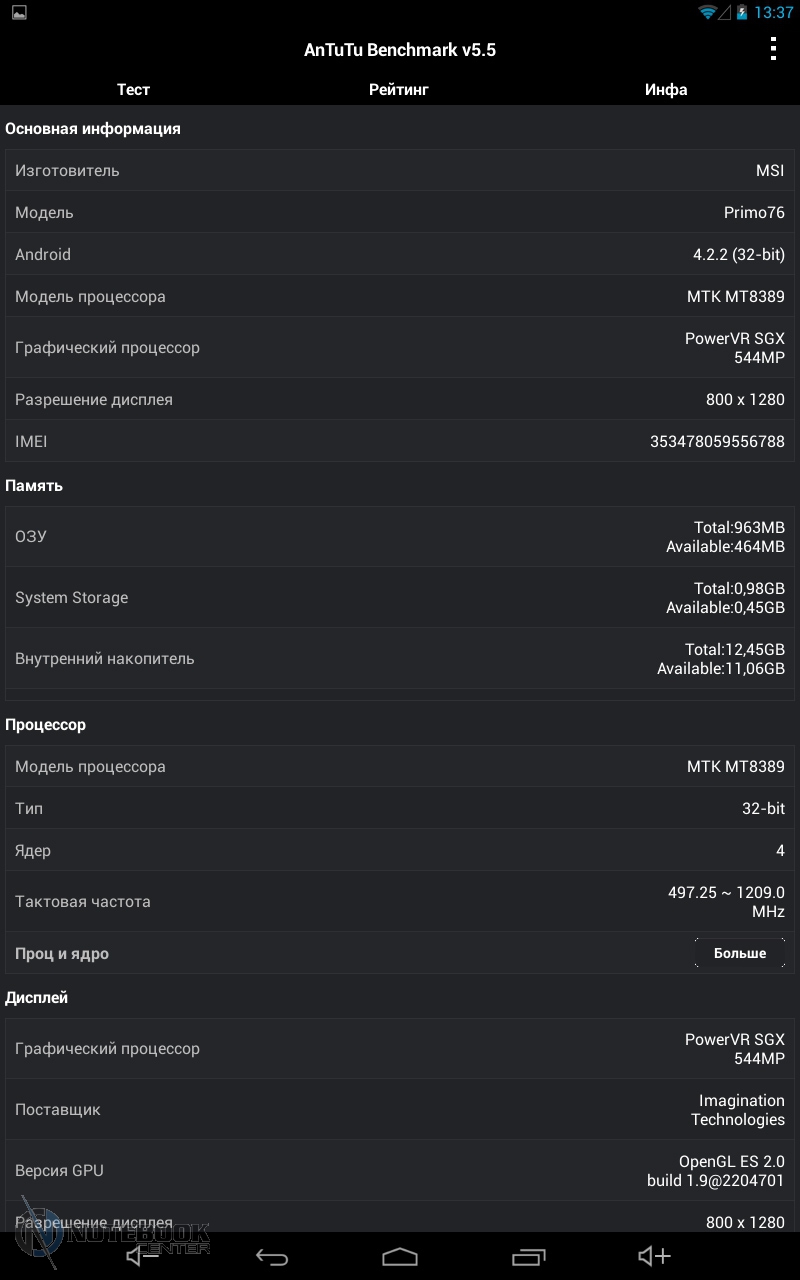Image resolution: width=800 pixels, height=1280 pixels.
Task: Switch to the Рейтинг tab
Action: (399, 89)
